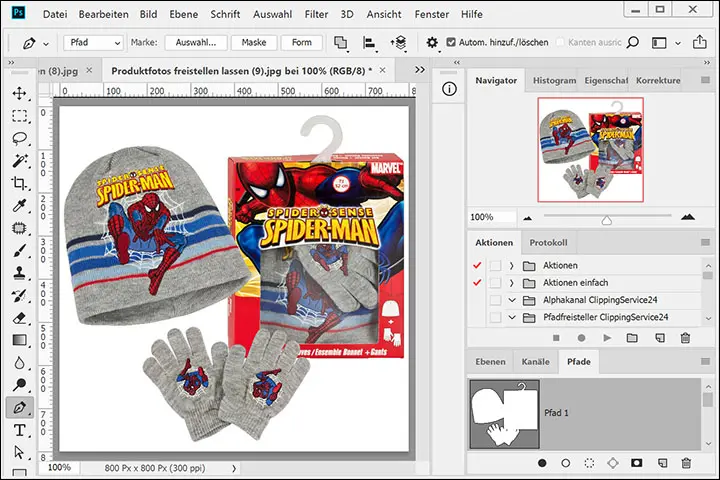Delete current path with trash icon

pos(686,463)
